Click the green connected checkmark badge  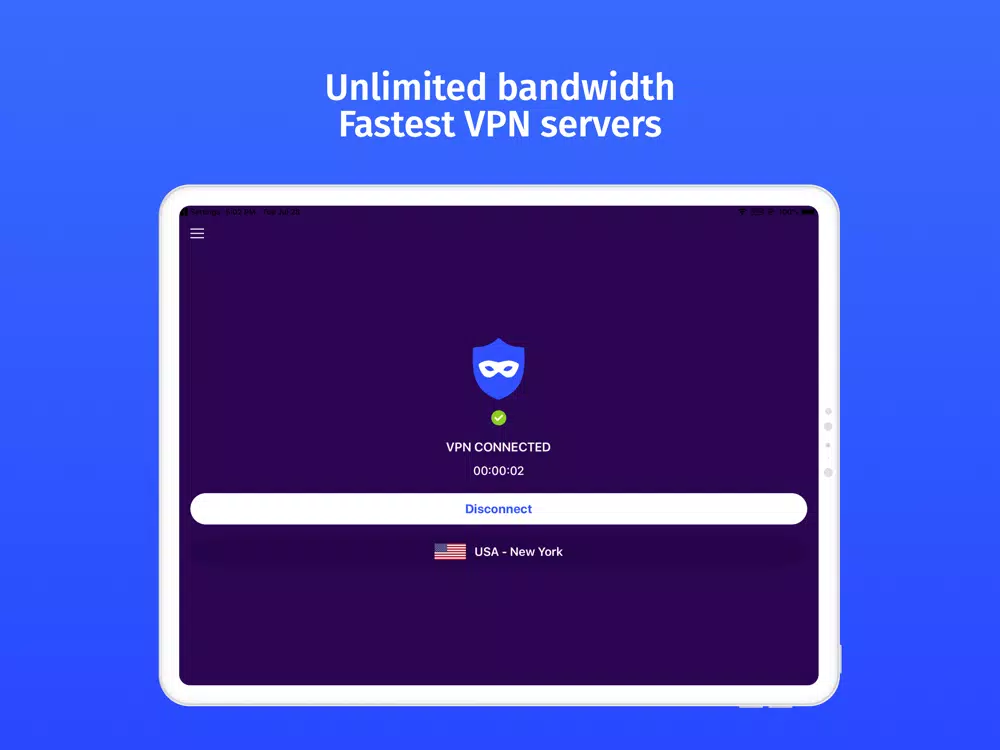pos(499,418)
